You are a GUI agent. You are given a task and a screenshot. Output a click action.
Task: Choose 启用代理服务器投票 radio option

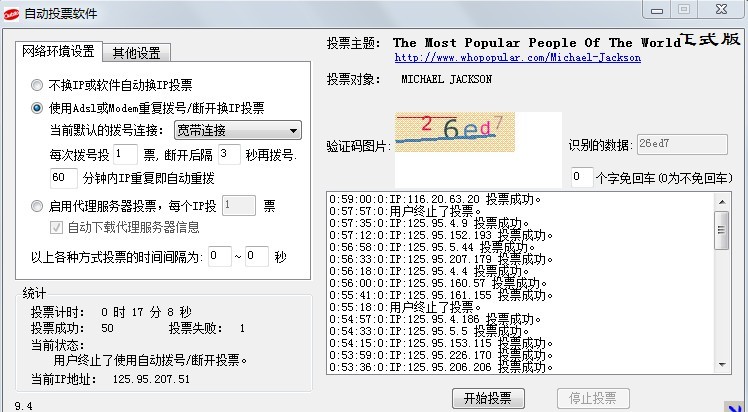click(x=38, y=206)
